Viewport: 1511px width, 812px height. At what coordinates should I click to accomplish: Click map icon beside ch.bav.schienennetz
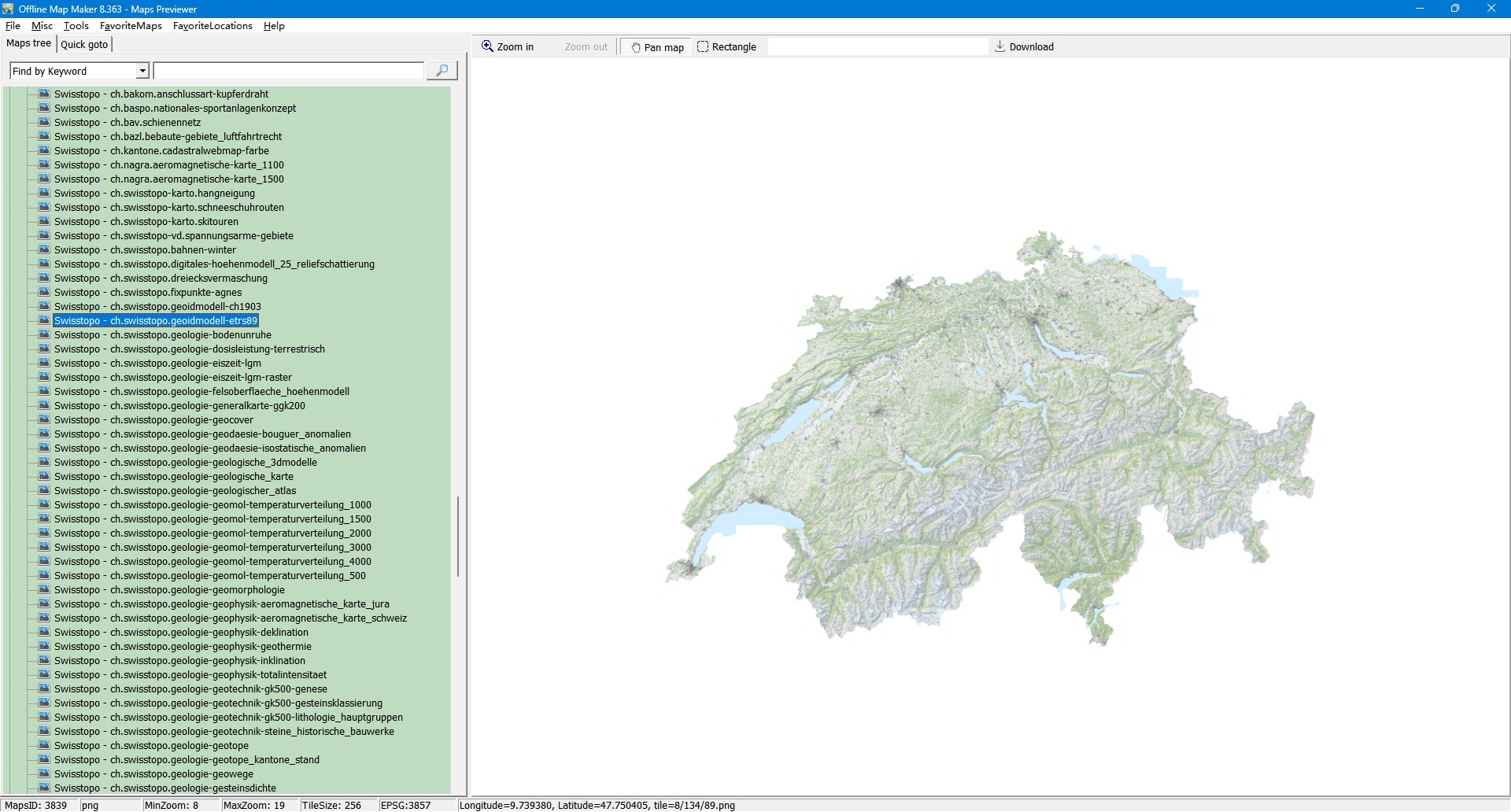coord(44,122)
